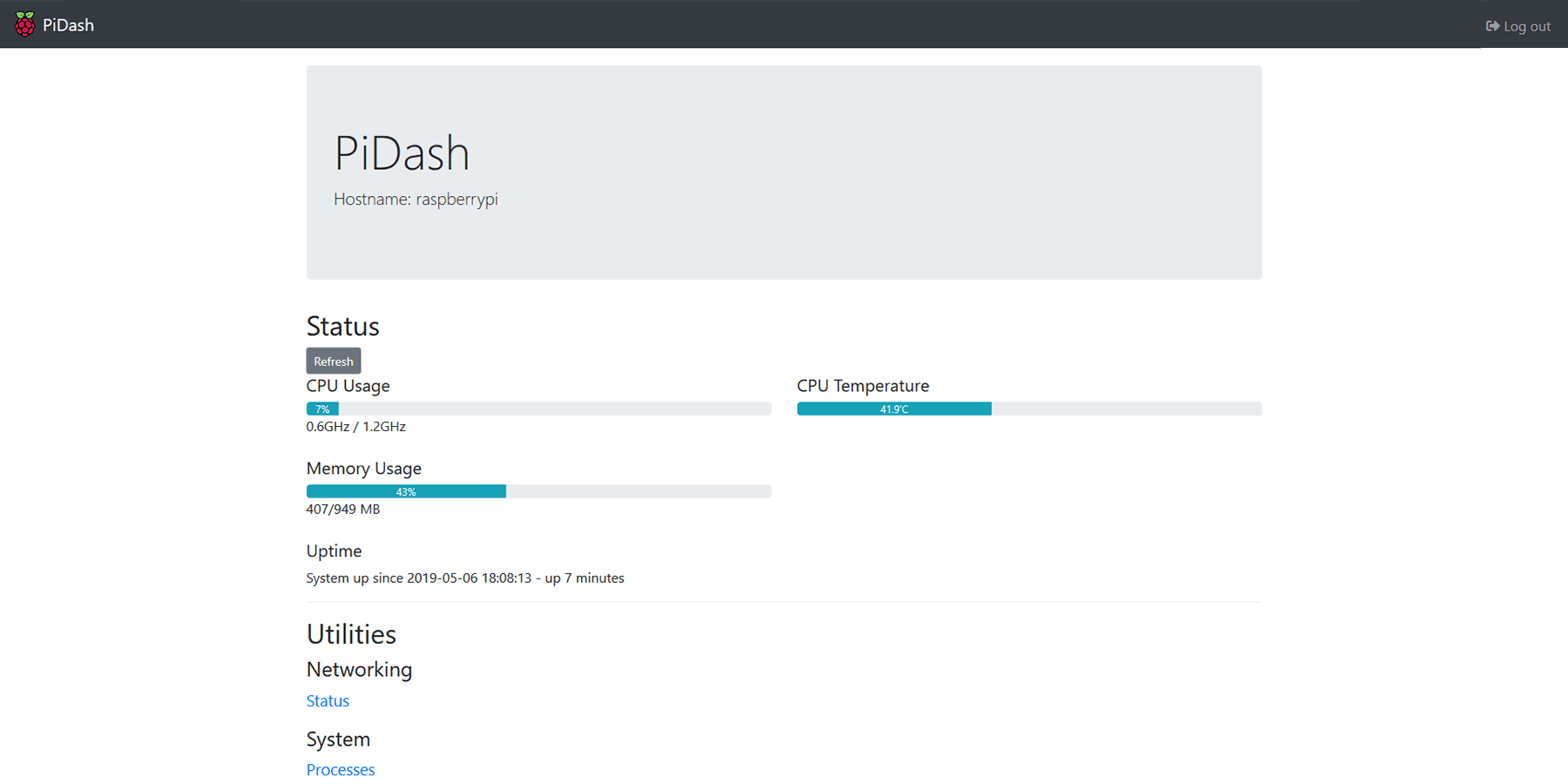Click the System subsection heading
Viewport: 1568px width, 784px height.
point(338,739)
